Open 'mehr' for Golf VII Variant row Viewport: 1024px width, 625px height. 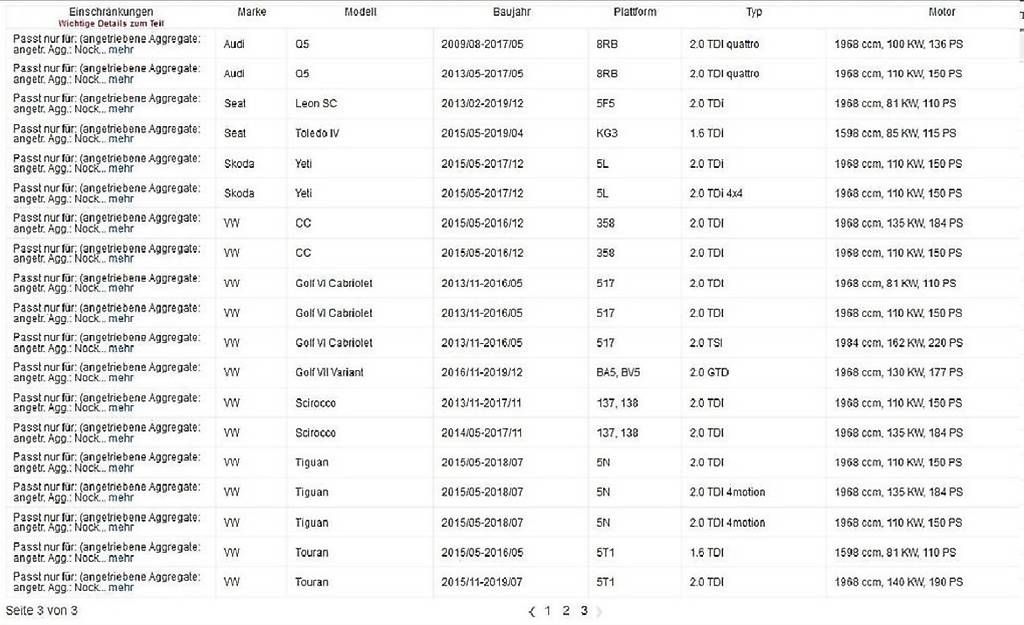pos(121,378)
